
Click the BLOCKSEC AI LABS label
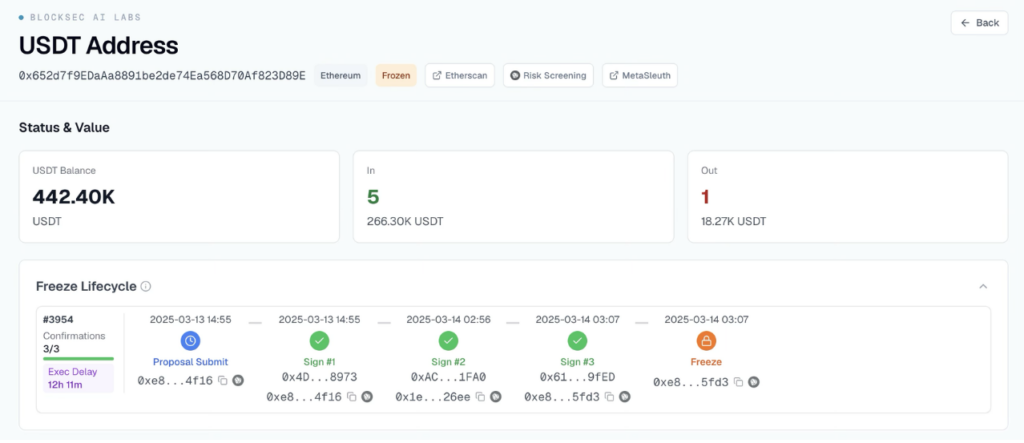pyautogui.click(x=86, y=17)
